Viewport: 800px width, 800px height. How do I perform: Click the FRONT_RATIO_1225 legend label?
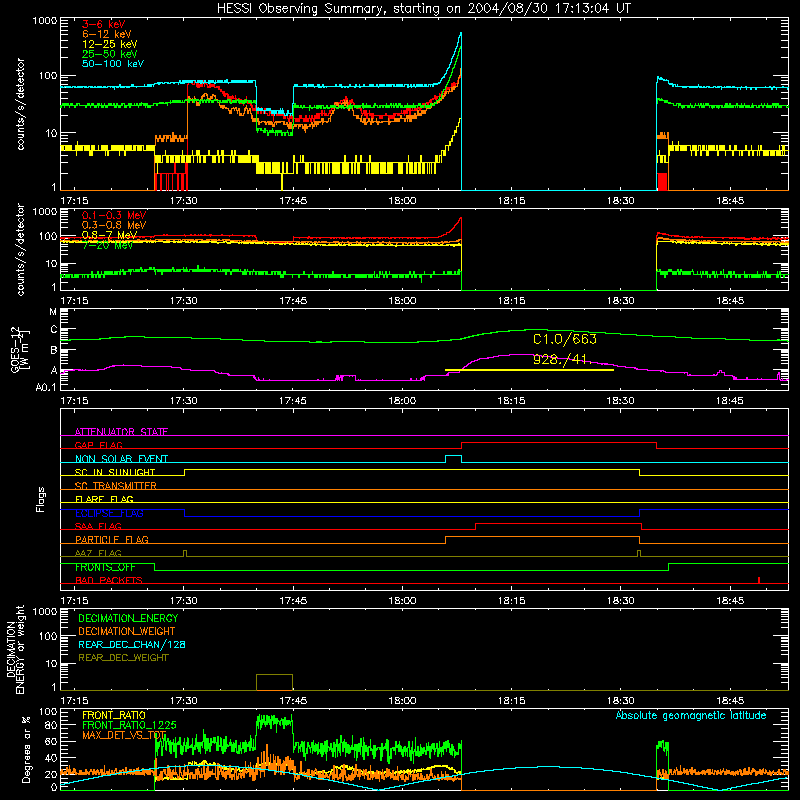coord(129,725)
